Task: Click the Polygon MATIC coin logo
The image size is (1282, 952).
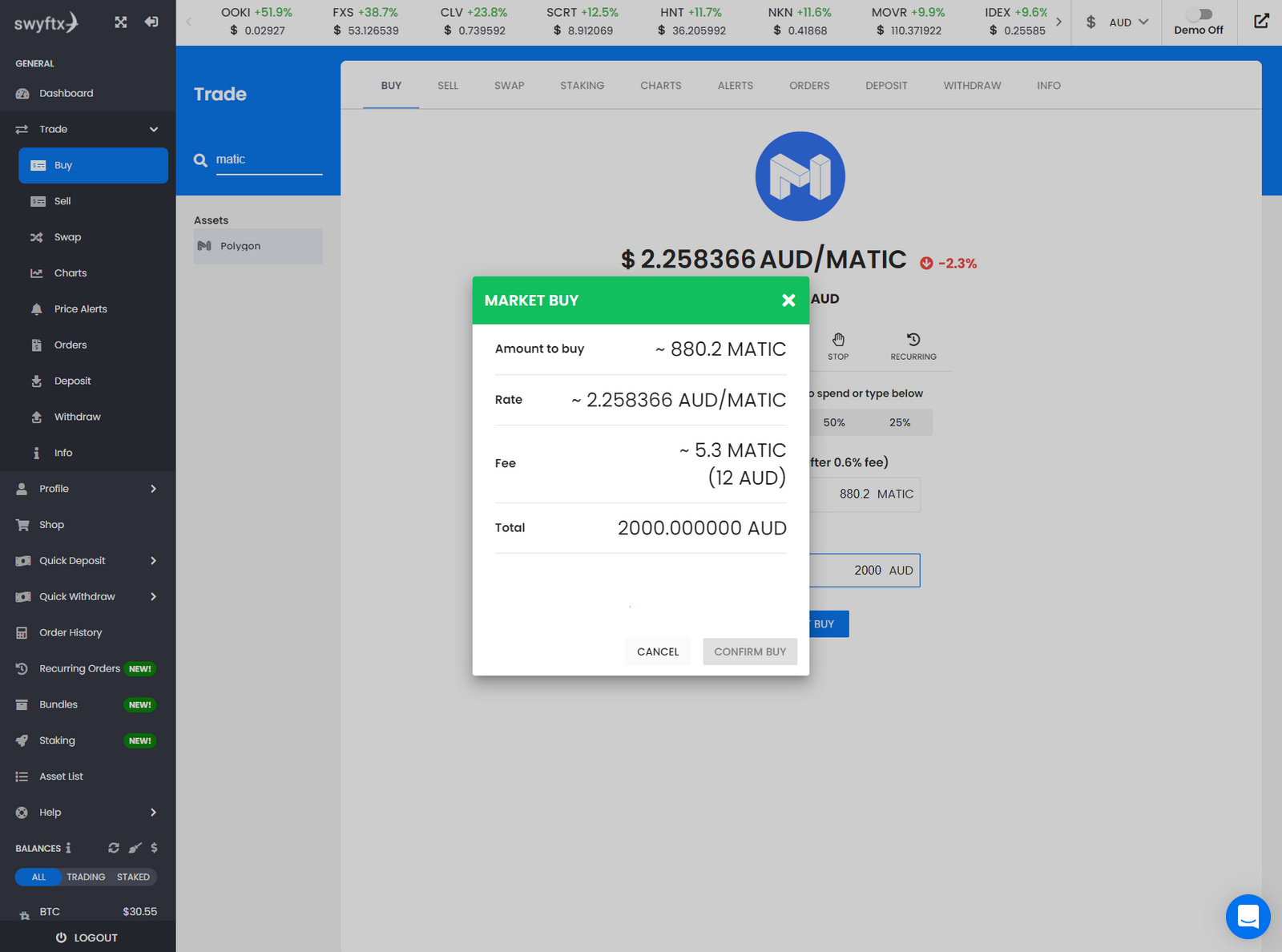Action: pos(800,176)
